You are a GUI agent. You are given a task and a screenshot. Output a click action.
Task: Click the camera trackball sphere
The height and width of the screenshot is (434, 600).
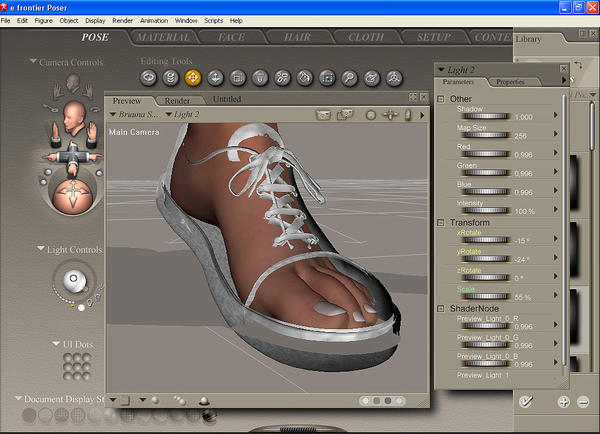71,193
